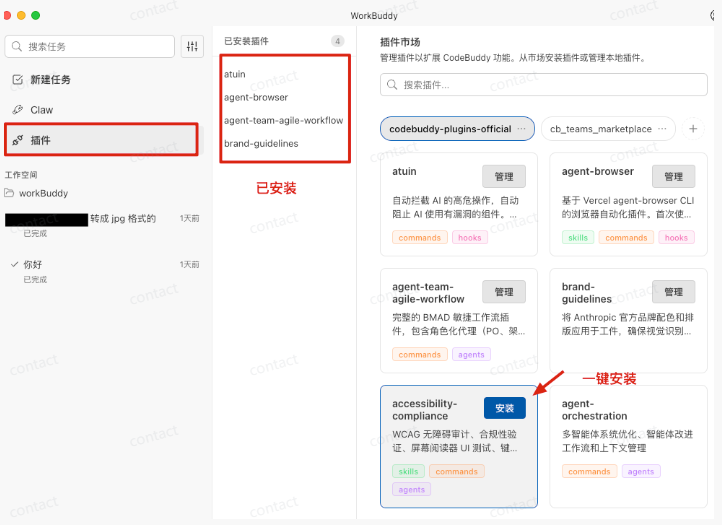Screen dimensions: 722x525
Task: Click the atuin card title
Action: (404, 171)
